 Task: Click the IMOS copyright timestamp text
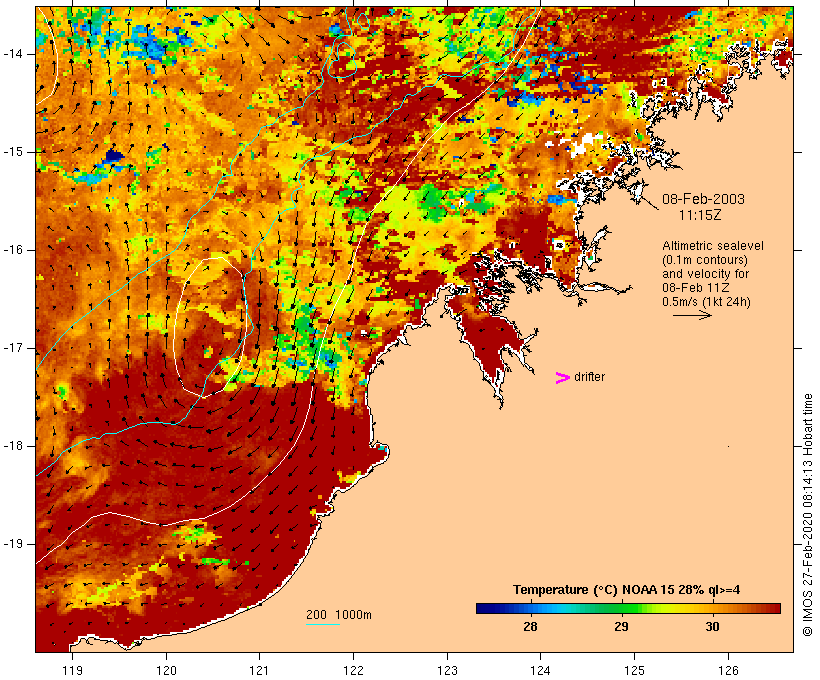pyautogui.click(x=807, y=515)
